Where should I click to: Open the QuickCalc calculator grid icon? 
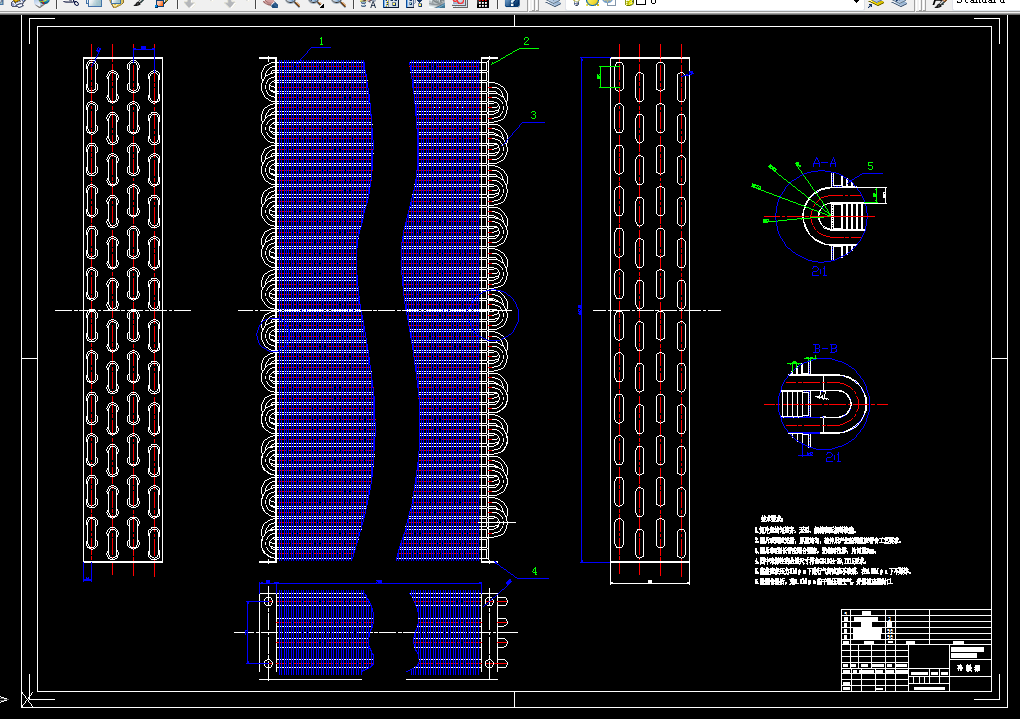(x=483, y=2)
